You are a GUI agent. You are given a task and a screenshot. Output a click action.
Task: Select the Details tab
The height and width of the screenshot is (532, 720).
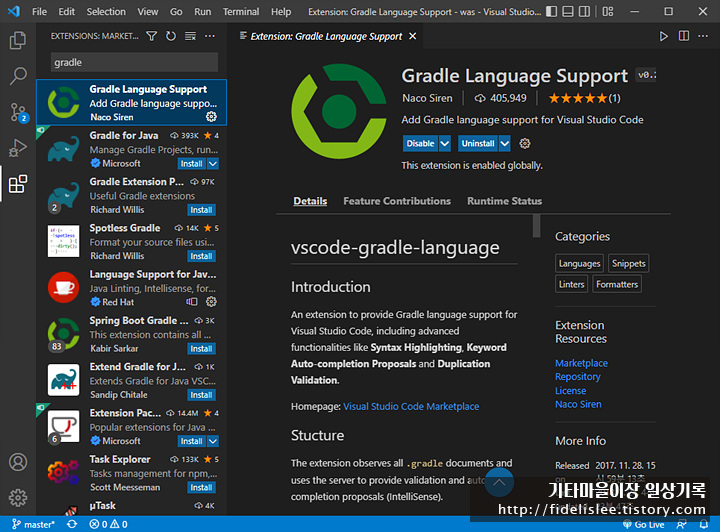(x=310, y=201)
